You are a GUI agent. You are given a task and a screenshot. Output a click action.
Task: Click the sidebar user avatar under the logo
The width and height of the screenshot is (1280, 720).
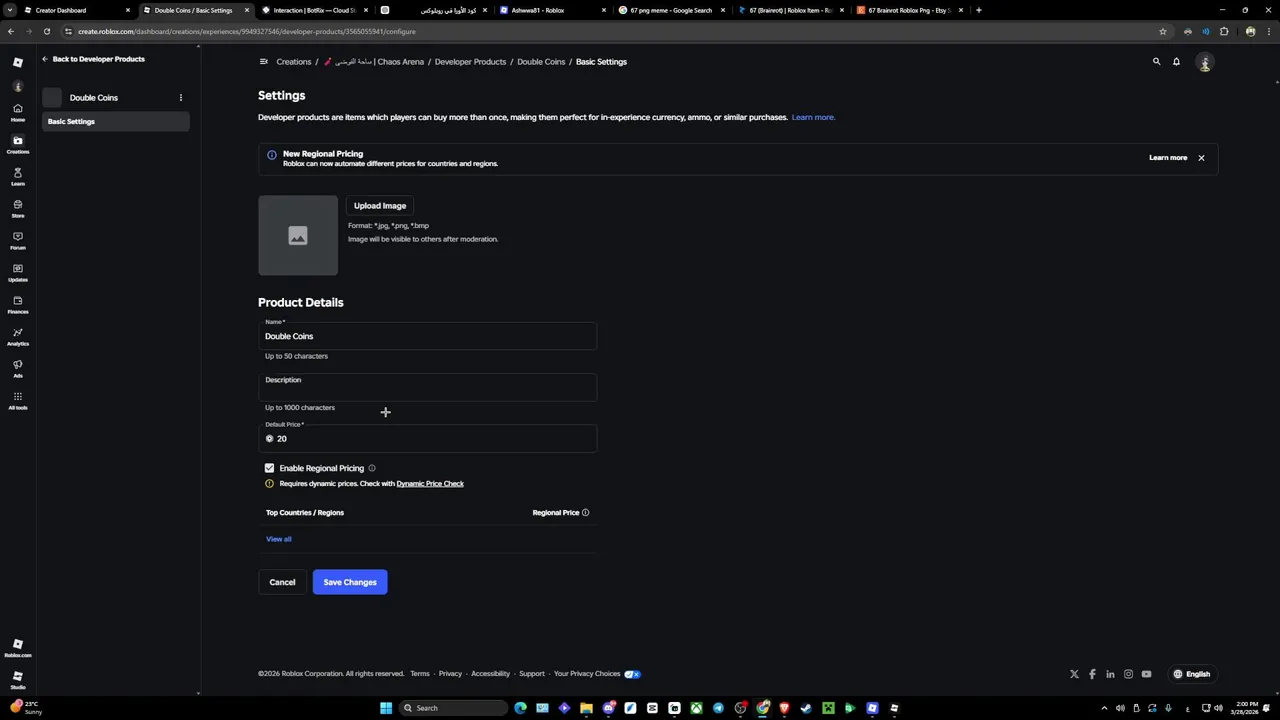click(x=18, y=86)
